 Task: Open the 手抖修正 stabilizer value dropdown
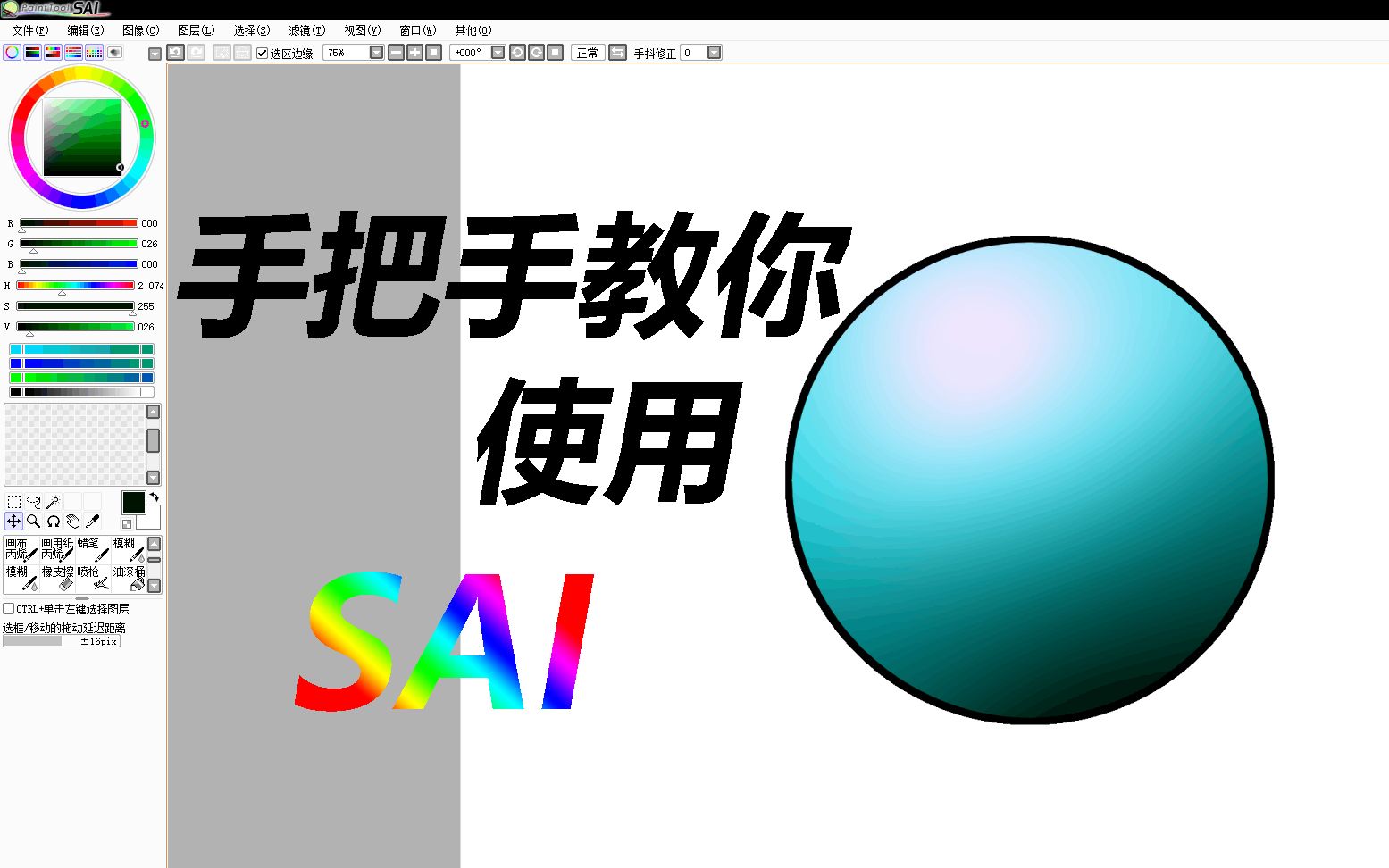coord(715,54)
